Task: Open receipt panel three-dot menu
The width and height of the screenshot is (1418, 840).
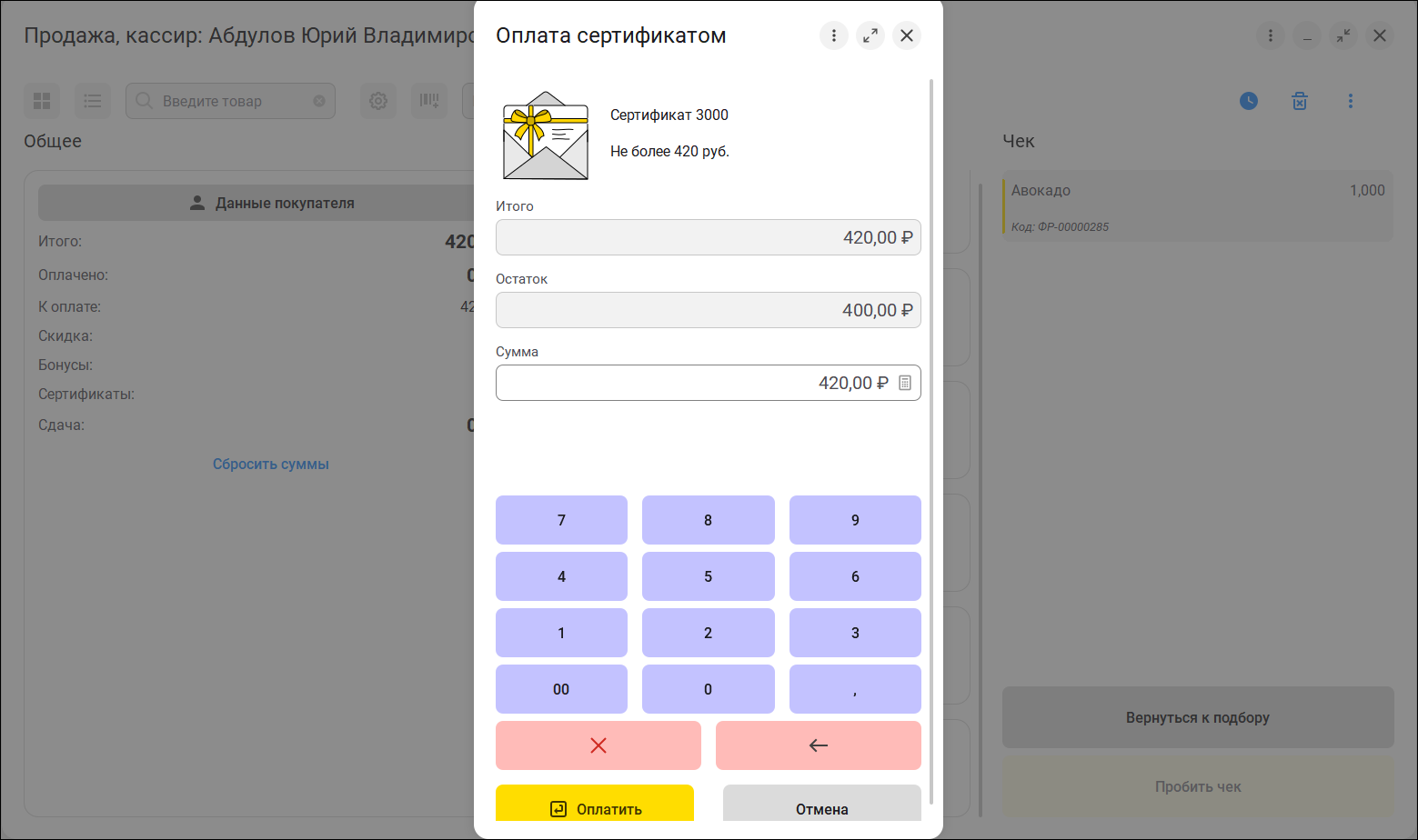Action: (1351, 101)
